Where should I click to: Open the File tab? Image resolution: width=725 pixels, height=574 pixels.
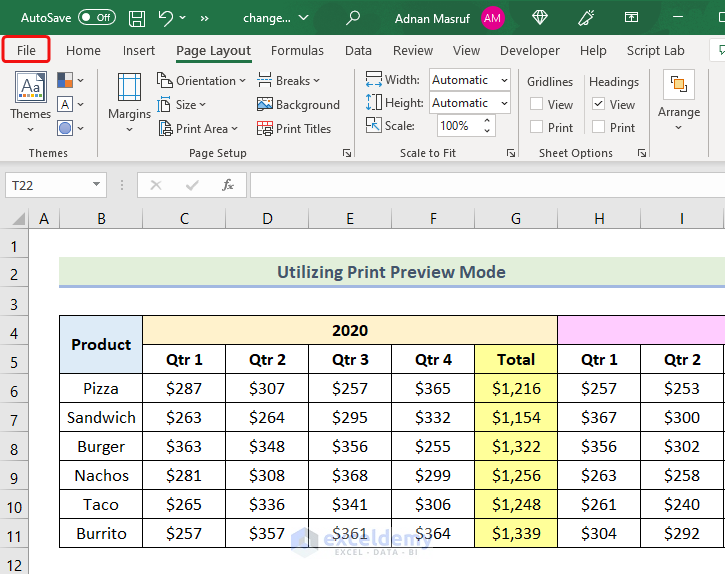click(x=26, y=50)
